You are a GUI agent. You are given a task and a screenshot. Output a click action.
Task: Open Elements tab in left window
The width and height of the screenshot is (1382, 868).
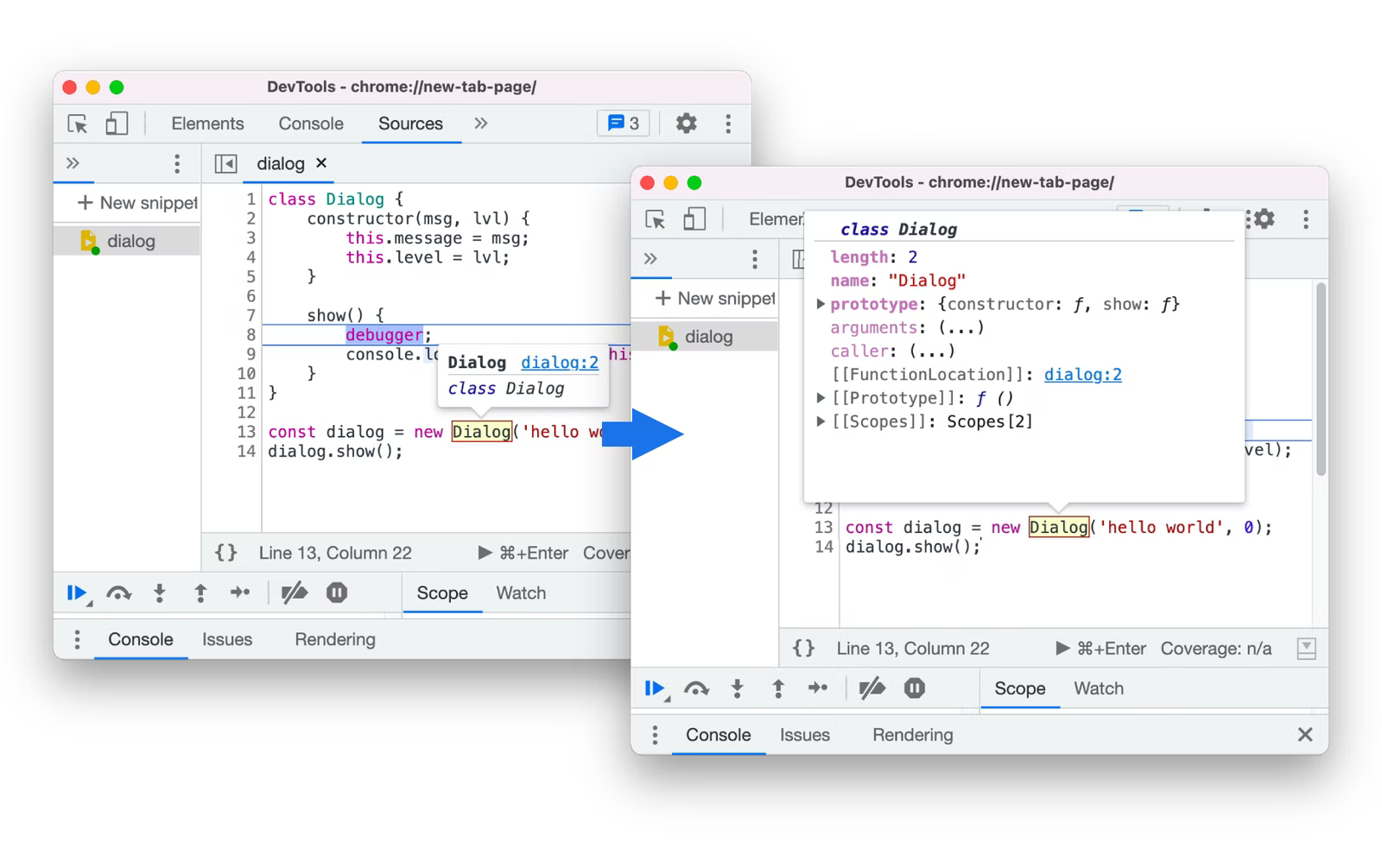pos(207,124)
